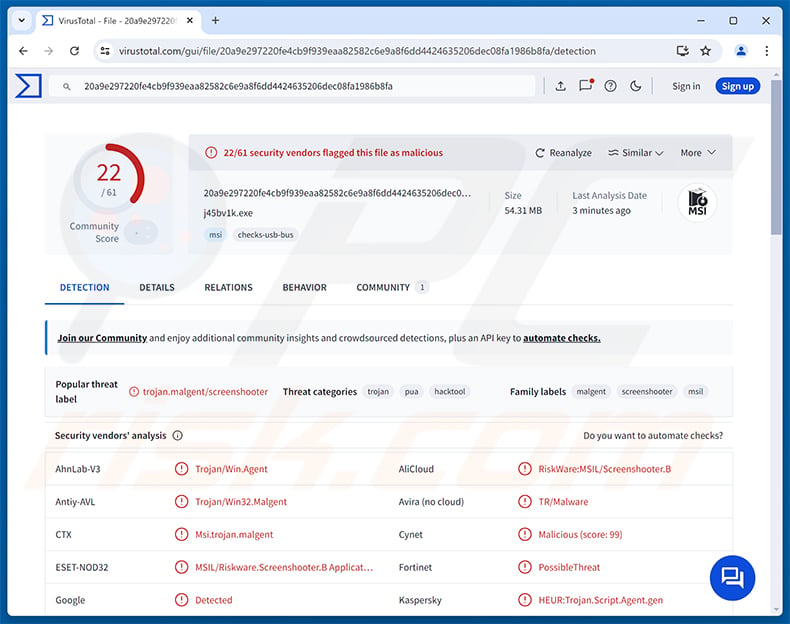Click the hash search input field
Screen dimensions: 790x624
292,86
